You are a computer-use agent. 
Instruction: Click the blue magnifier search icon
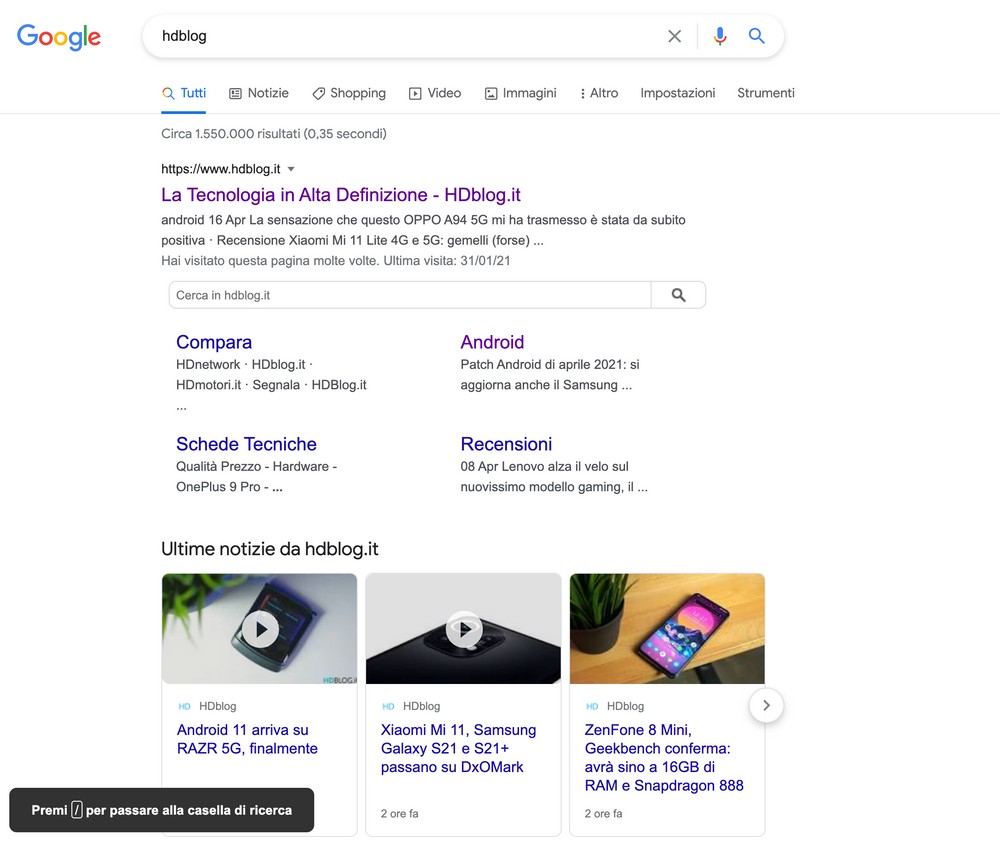(x=757, y=36)
